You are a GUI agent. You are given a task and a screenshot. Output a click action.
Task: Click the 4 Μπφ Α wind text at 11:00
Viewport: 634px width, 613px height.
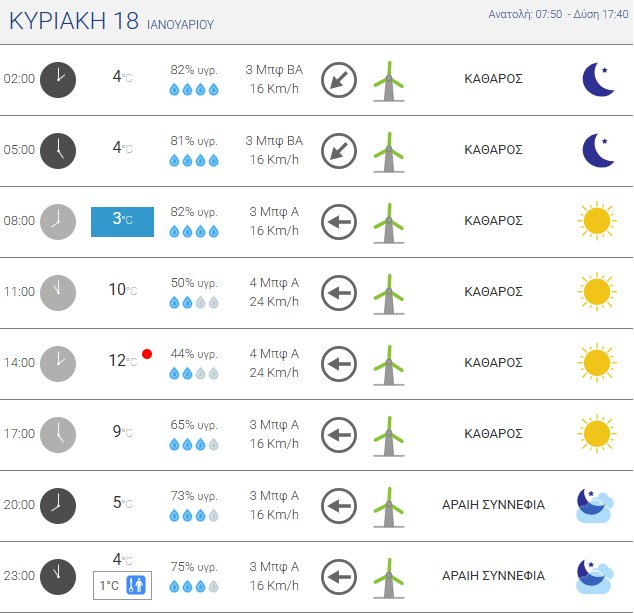coord(273,283)
